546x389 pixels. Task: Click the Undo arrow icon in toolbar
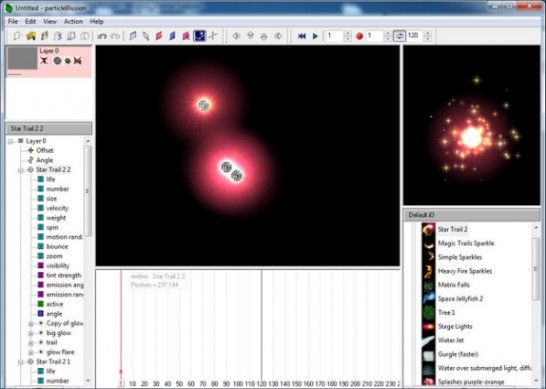click(x=102, y=36)
